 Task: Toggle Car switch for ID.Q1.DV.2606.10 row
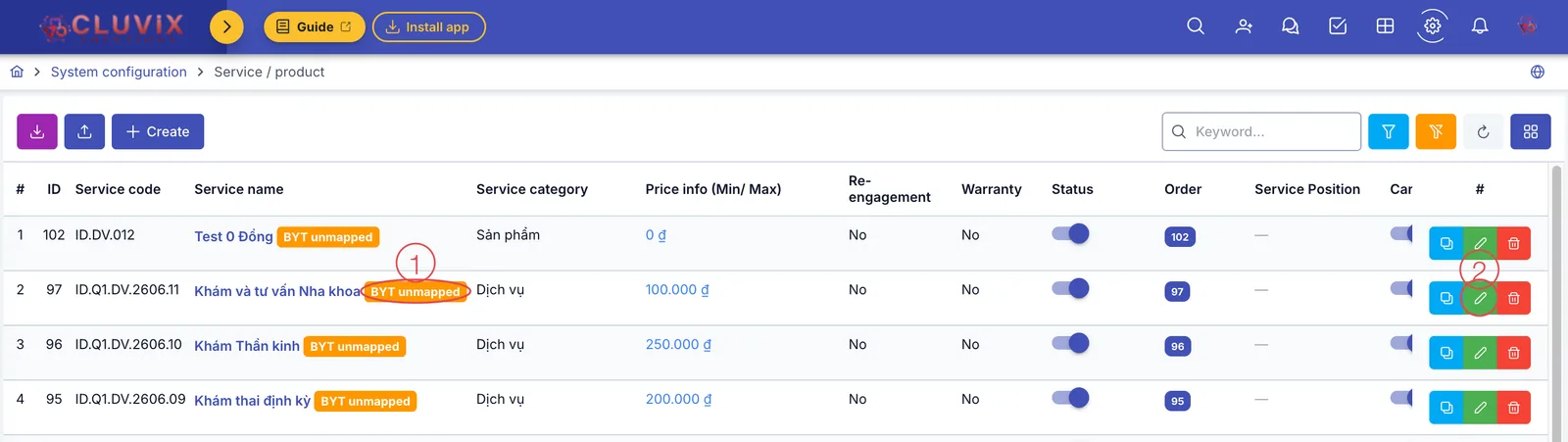point(1402,344)
